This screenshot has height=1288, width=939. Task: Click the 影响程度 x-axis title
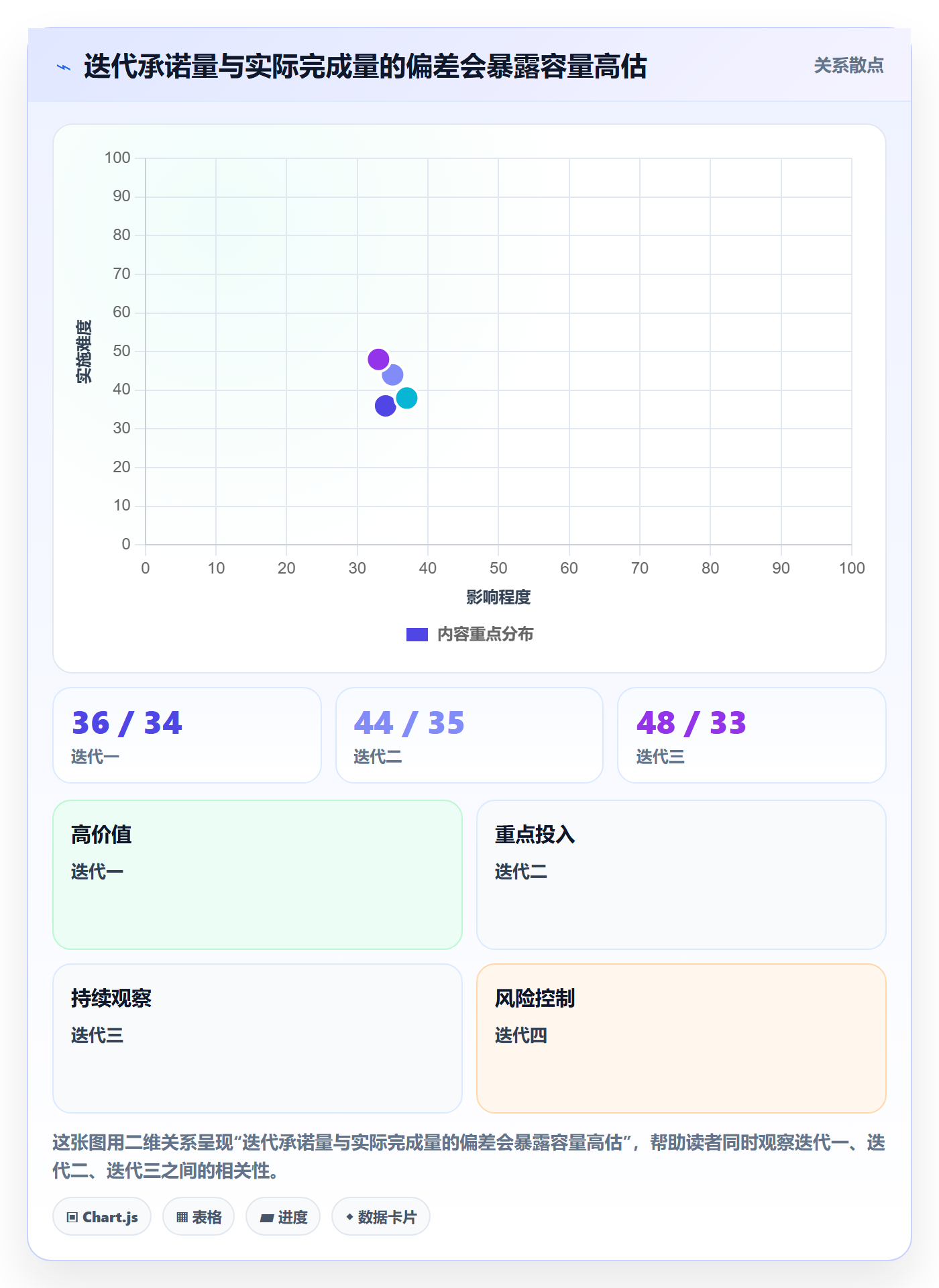point(498,597)
